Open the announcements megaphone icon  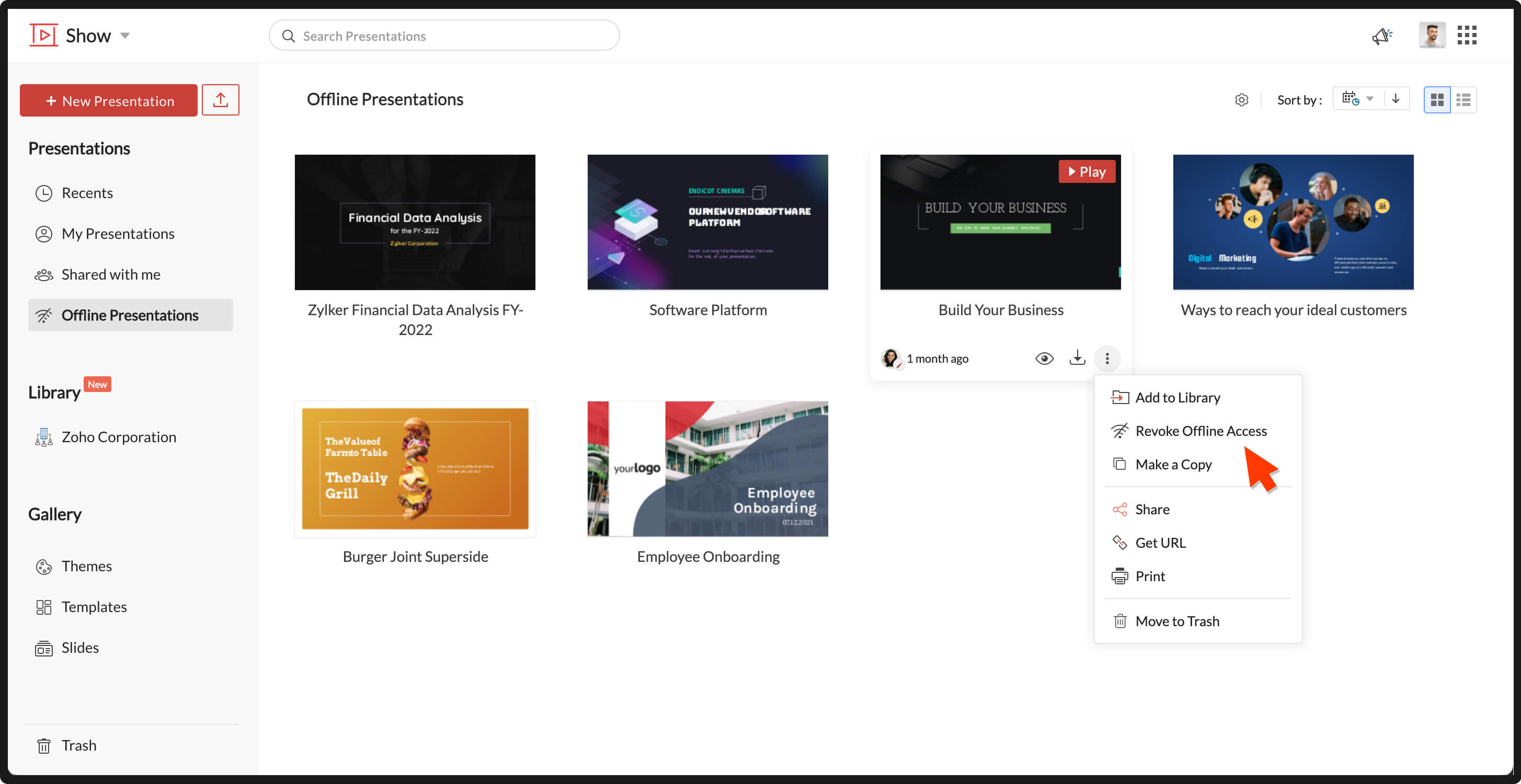pyautogui.click(x=1381, y=36)
